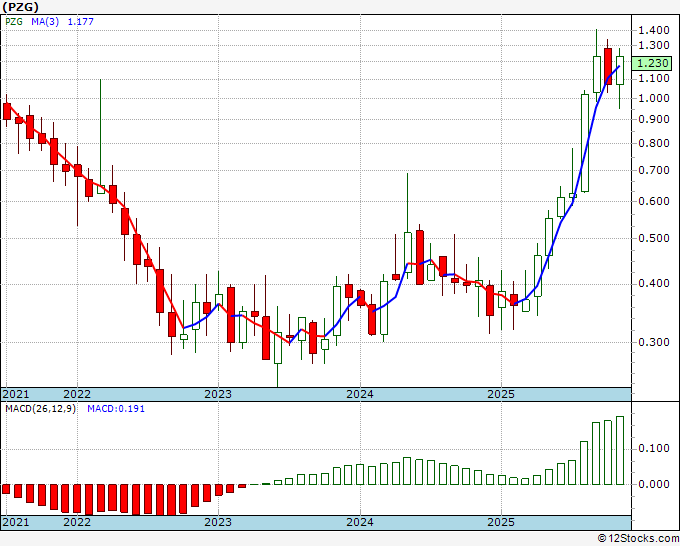Click the MA(3) indicator label

tap(45, 21)
